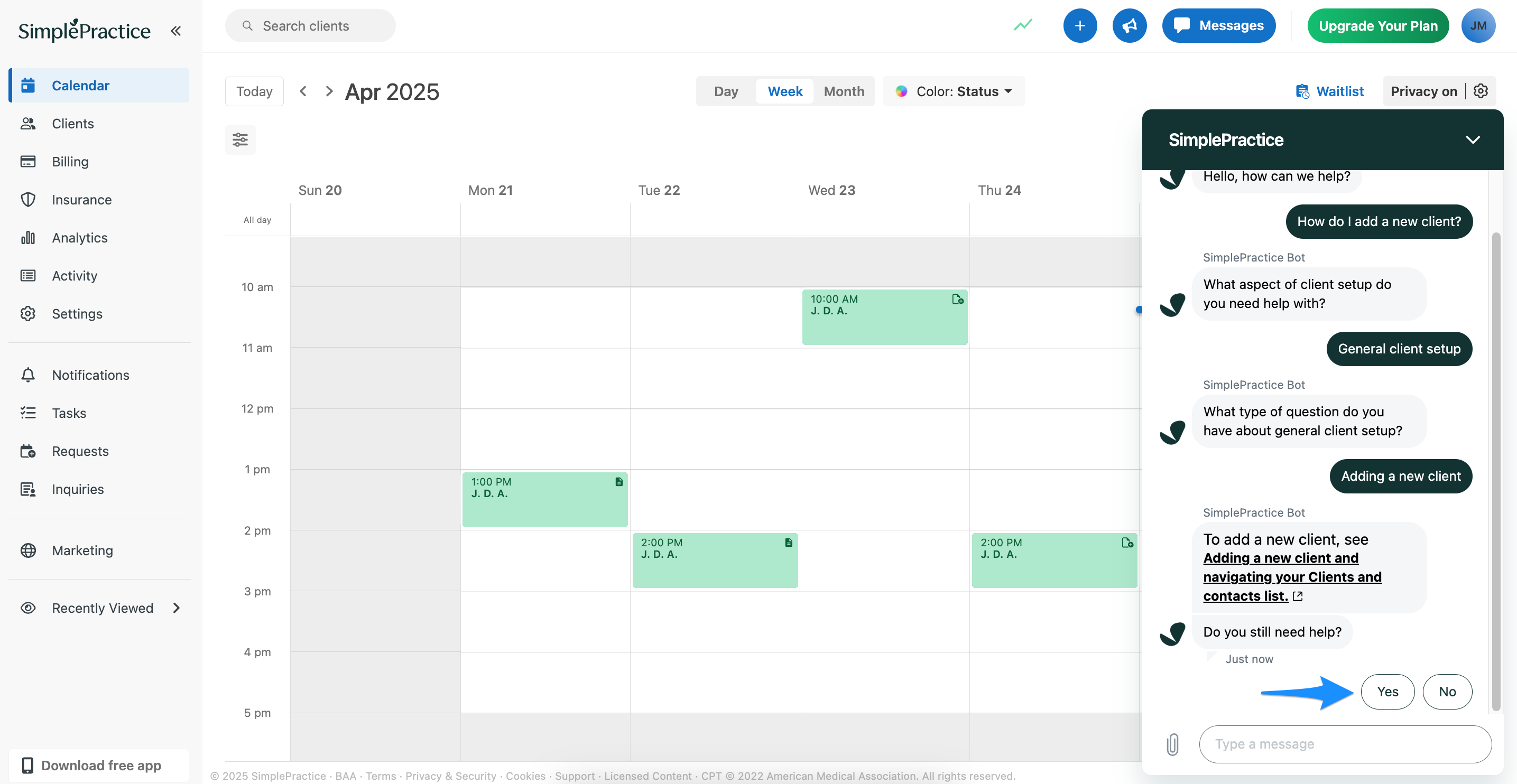Open Calendar in the sidebar
This screenshot has height=784, width=1517.
coord(99,86)
